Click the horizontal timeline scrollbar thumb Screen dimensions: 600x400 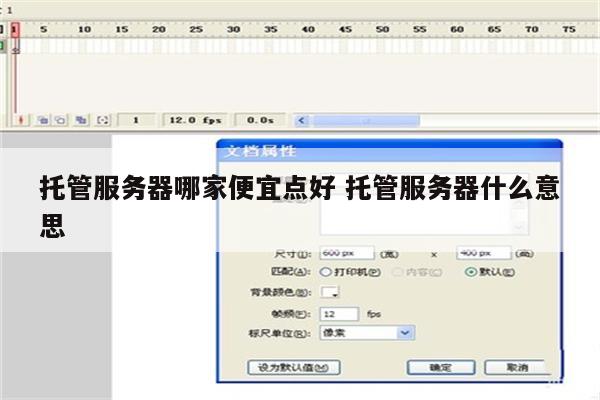(367, 121)
